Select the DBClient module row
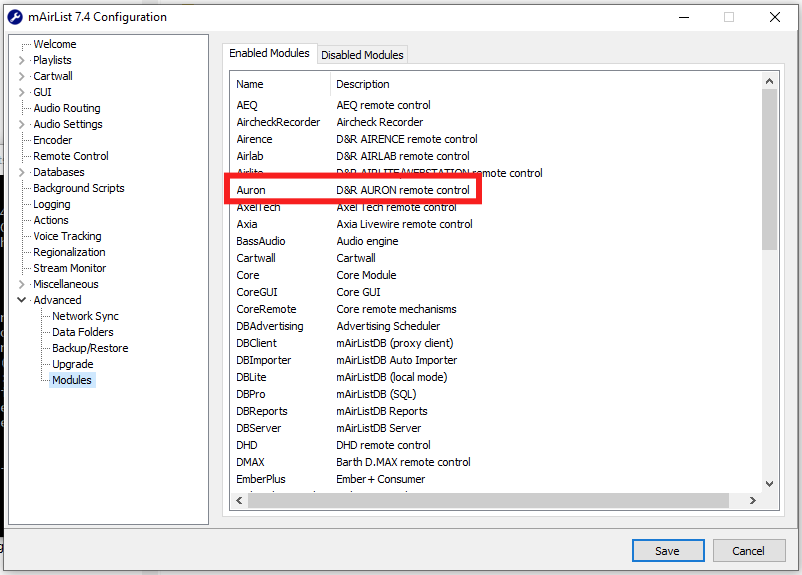802x575 pixels. pos(496,343)
